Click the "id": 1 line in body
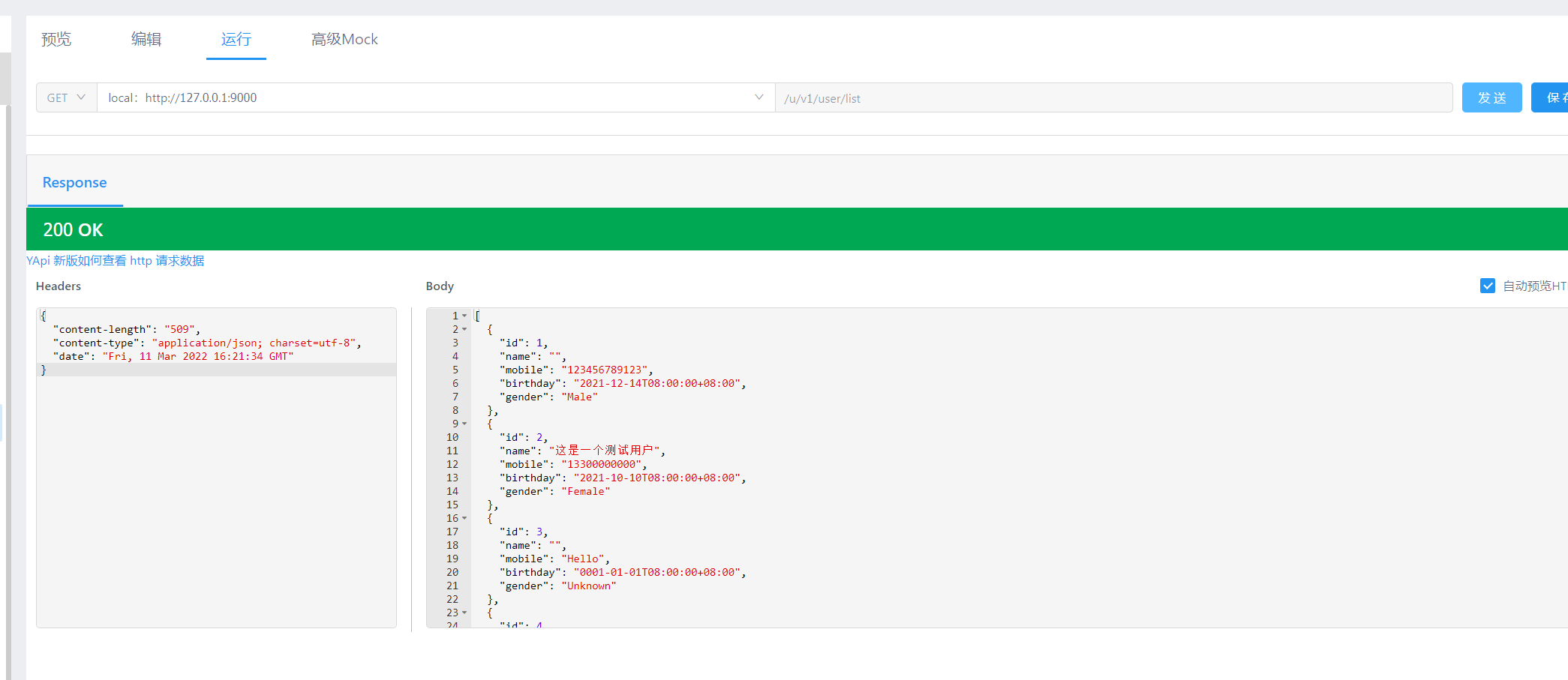 point(524,343)
